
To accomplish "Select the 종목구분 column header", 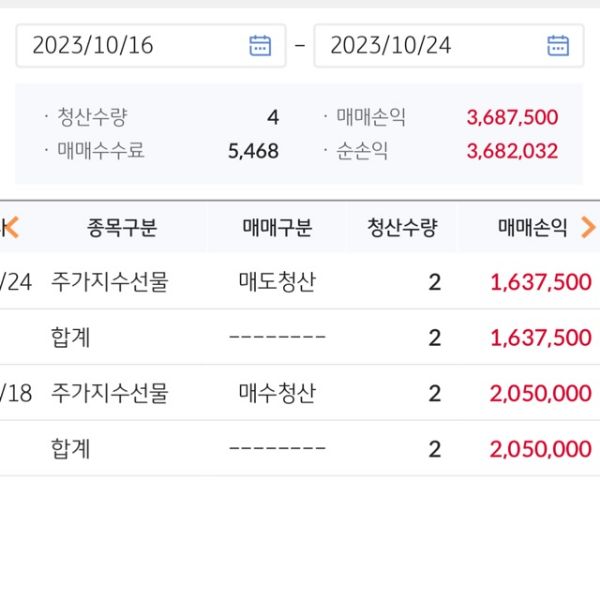I will [x=122, y=228].
